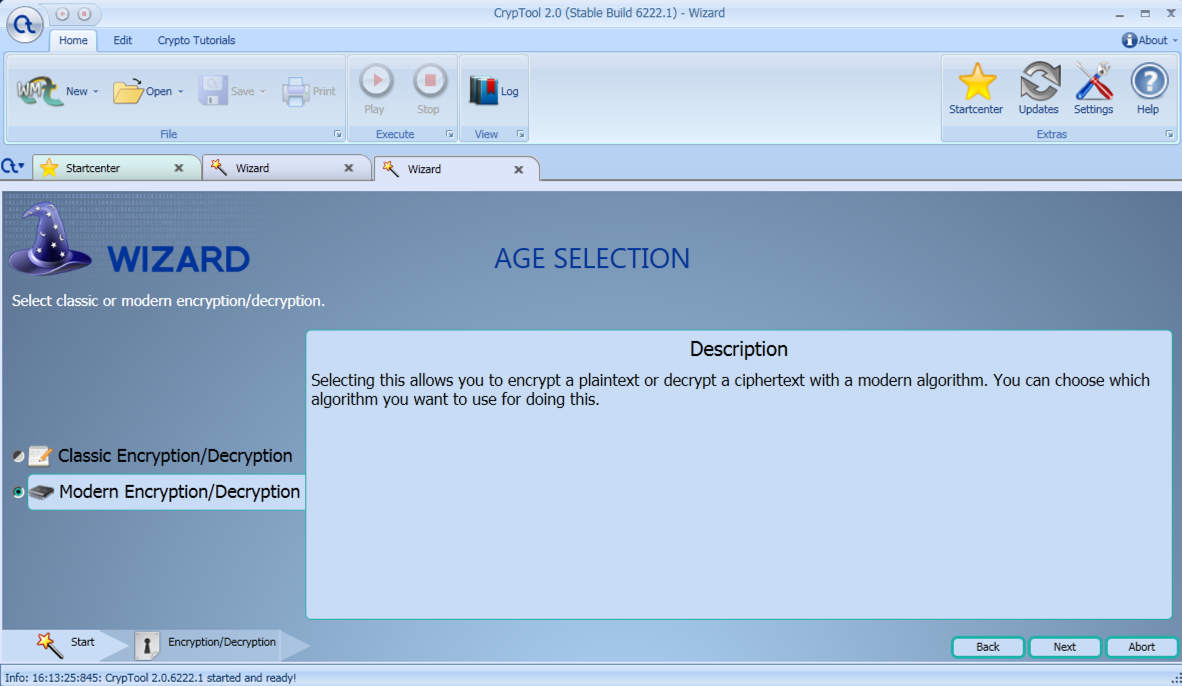Open the Log view

[494, 91]
